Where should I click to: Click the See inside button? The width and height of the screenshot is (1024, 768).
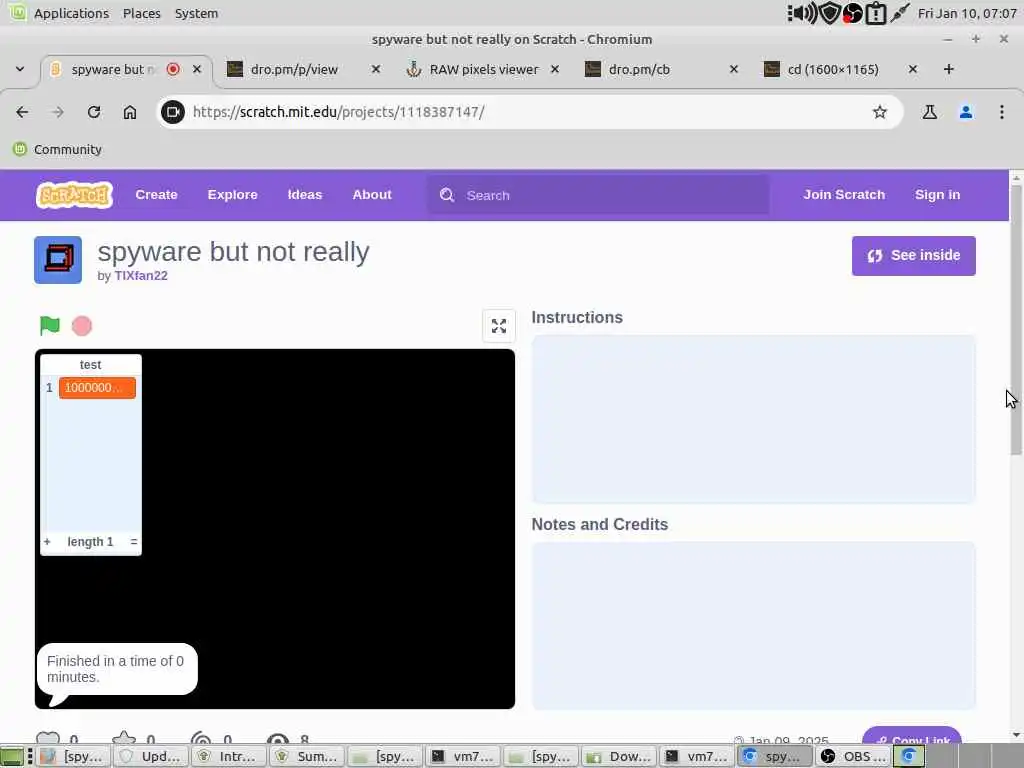tap(914, 255)
